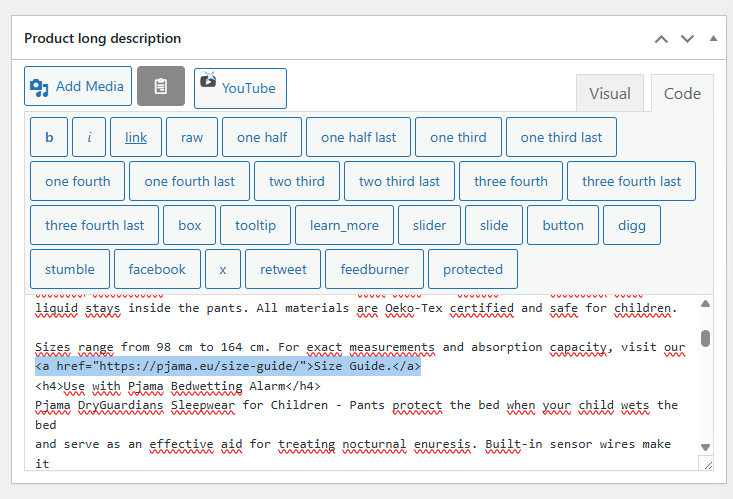Screen dimensions: 733x499
Task: Insert the retweet shortcode
Action: click(x=283, y=269)
